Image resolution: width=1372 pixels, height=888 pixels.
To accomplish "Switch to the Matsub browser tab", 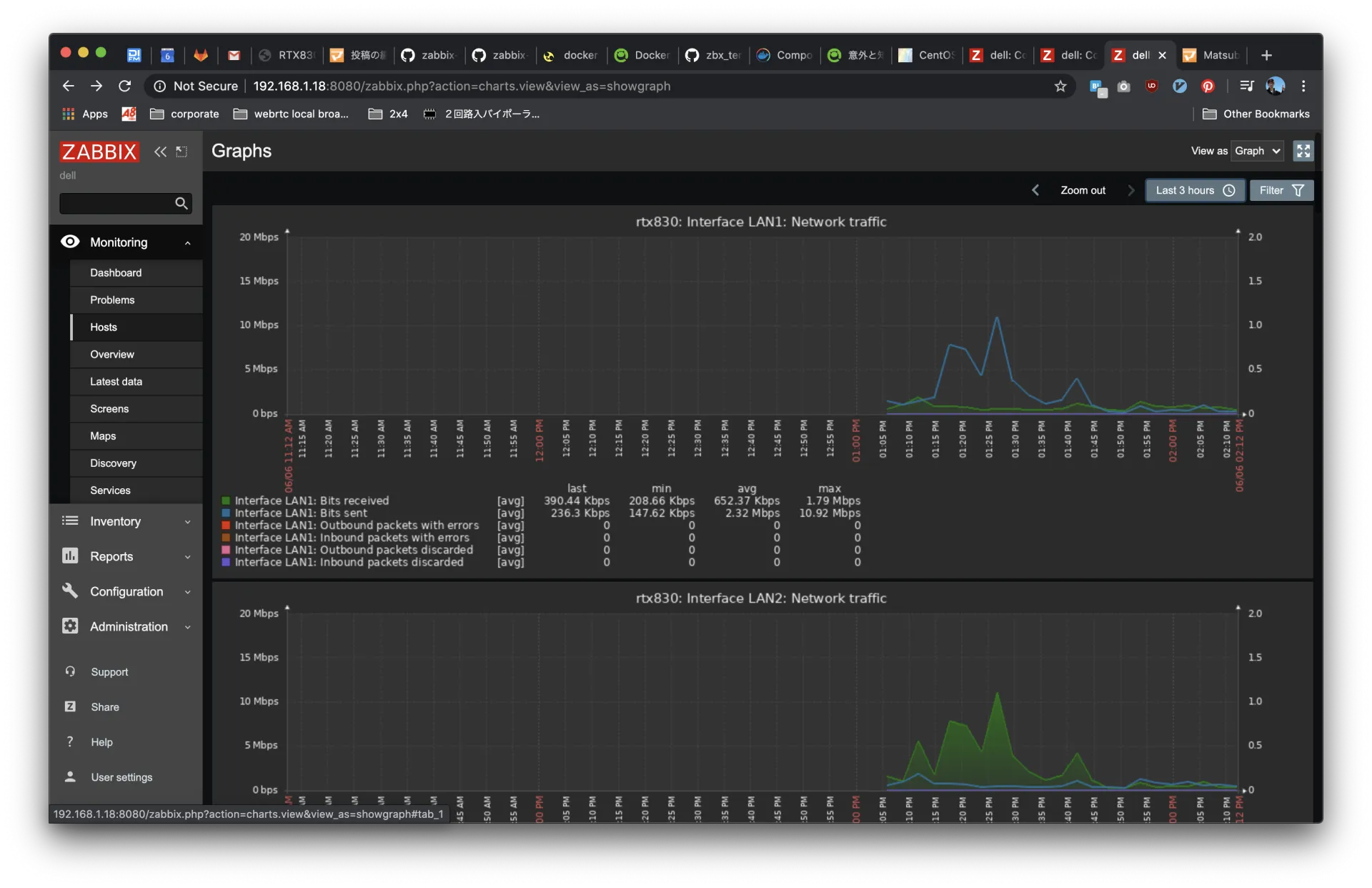I will [1213, 55].
